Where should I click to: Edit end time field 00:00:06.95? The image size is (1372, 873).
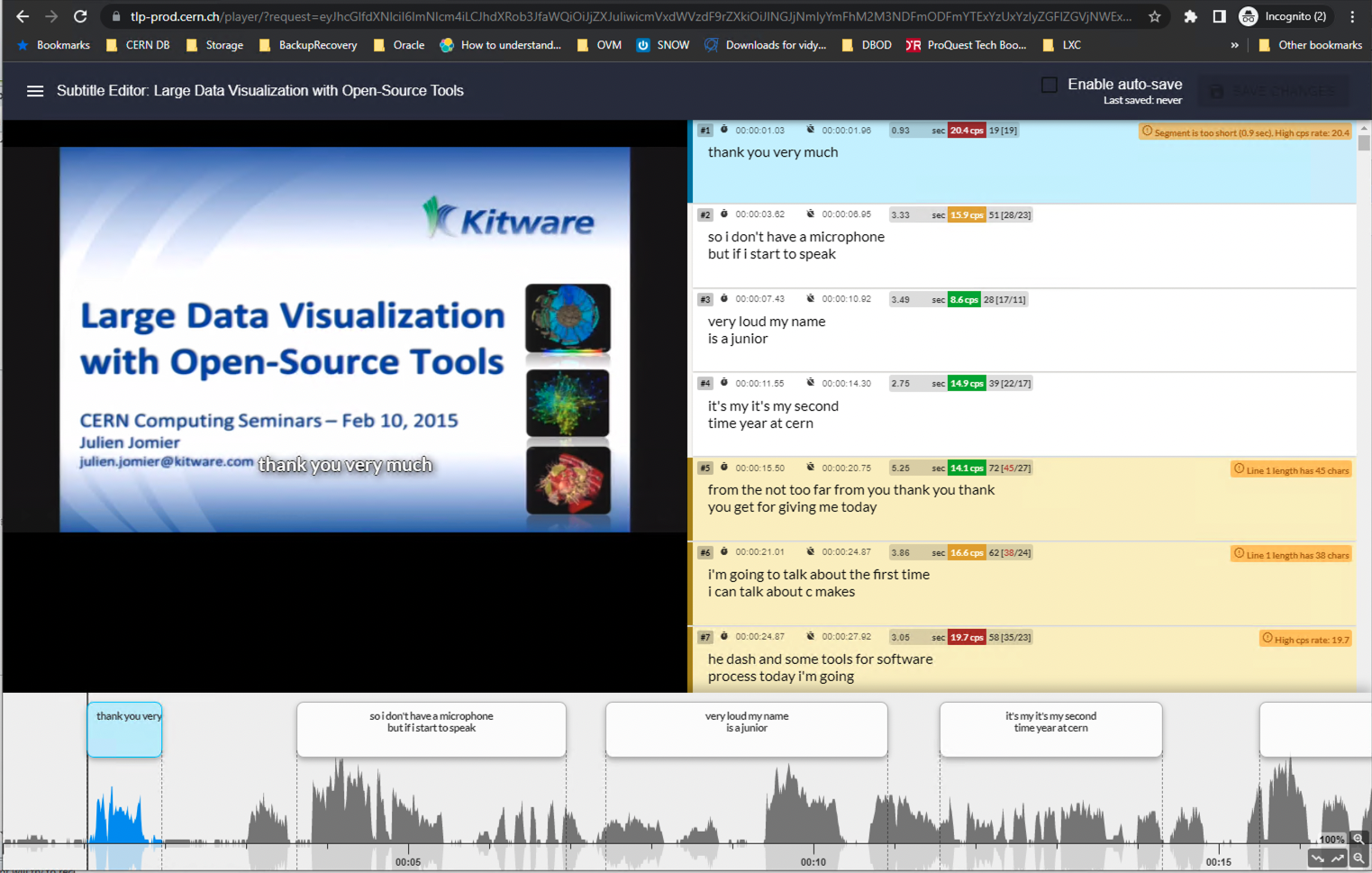(x=846, y=214)
